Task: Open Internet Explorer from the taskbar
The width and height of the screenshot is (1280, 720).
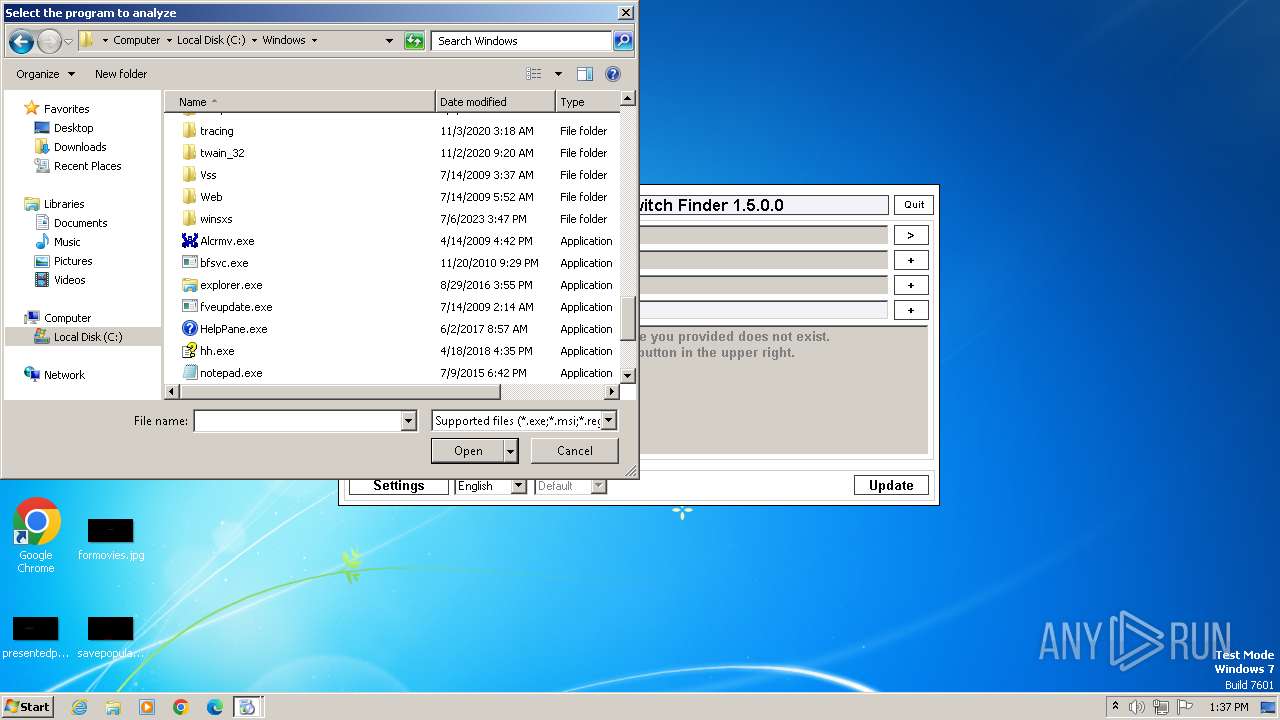Action: click(79, 707)
